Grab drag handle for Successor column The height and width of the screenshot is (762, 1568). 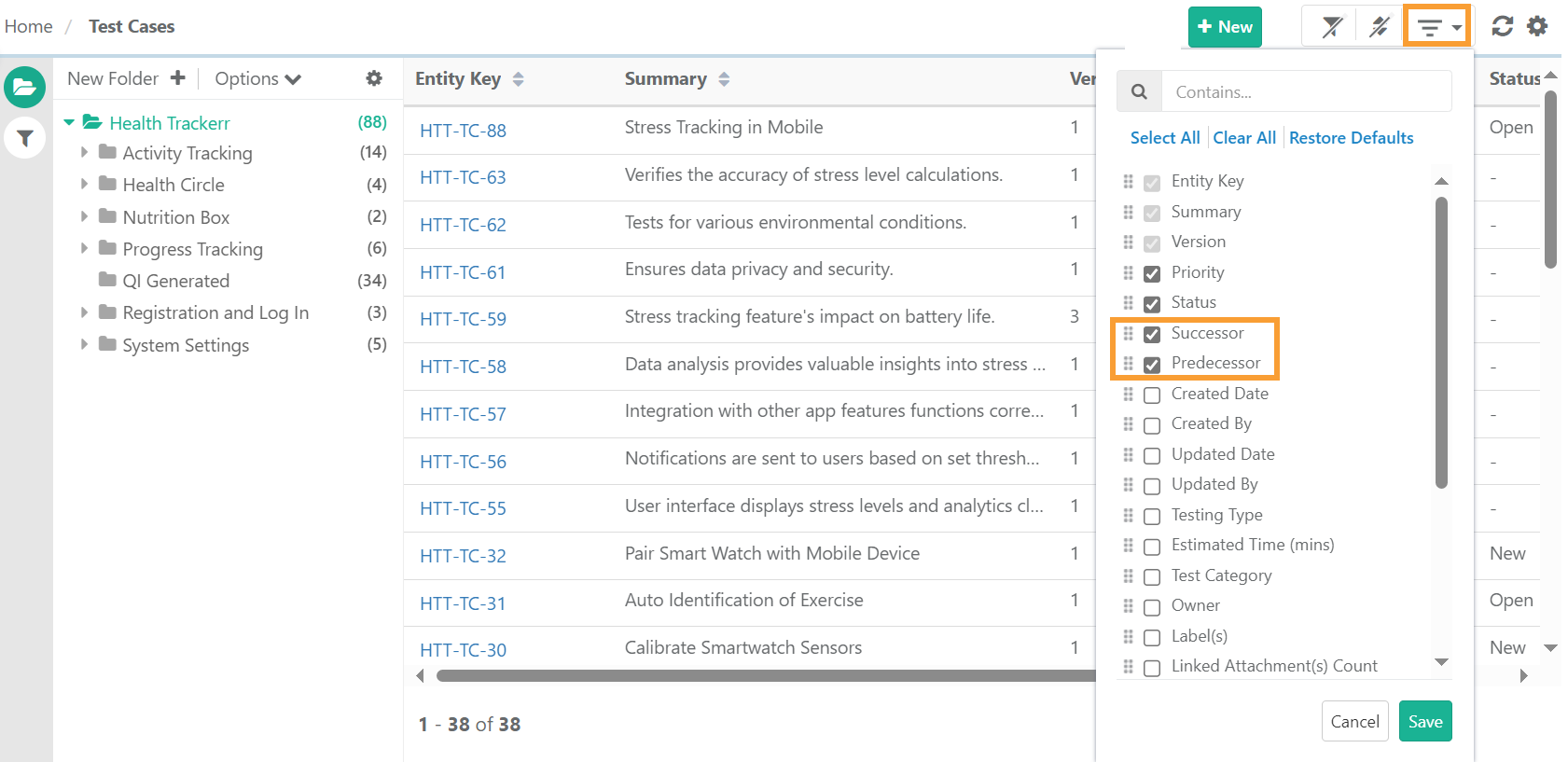(x=1128, y=333)
